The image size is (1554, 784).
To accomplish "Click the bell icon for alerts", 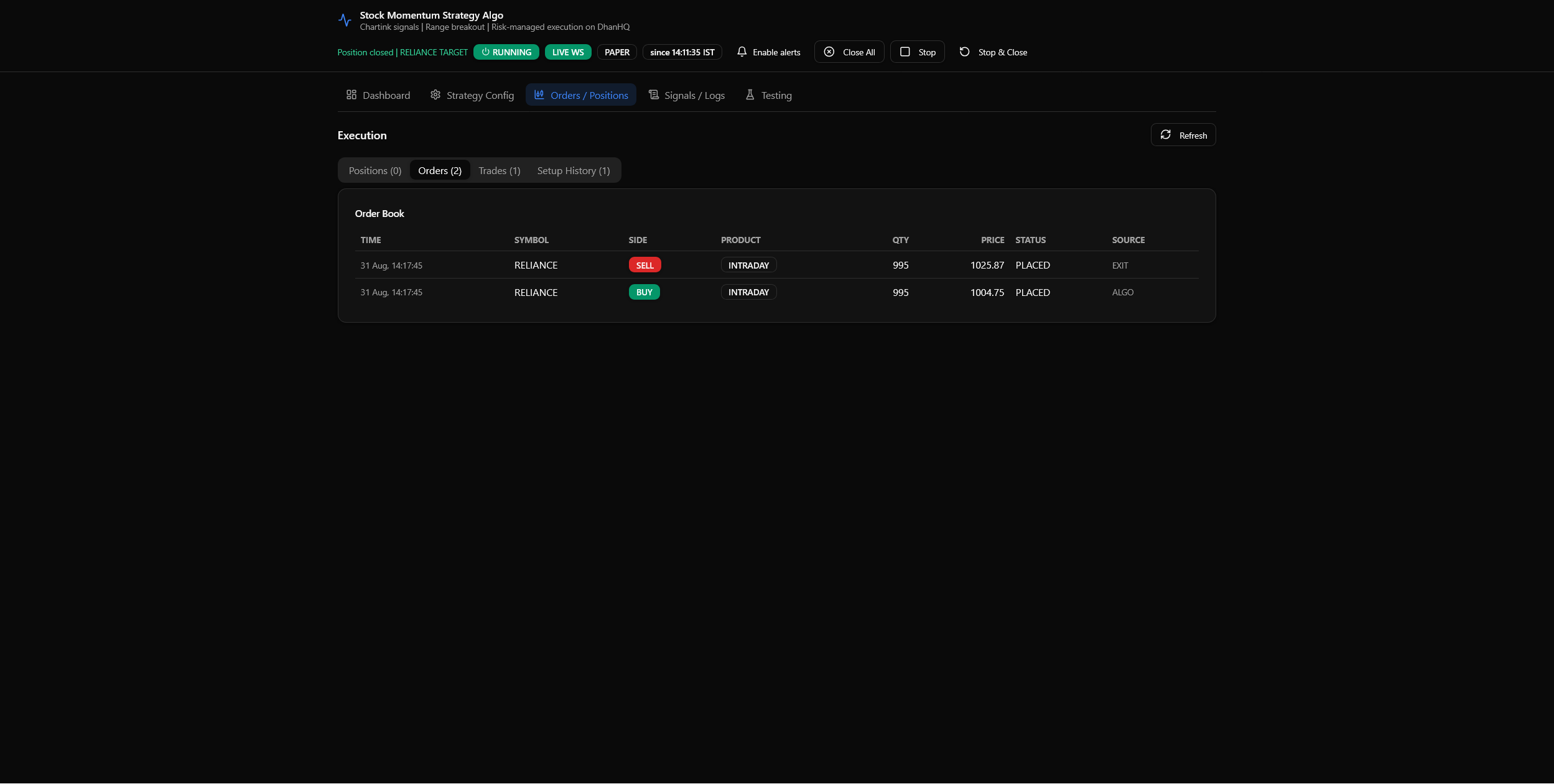I will tap(742, 52).
